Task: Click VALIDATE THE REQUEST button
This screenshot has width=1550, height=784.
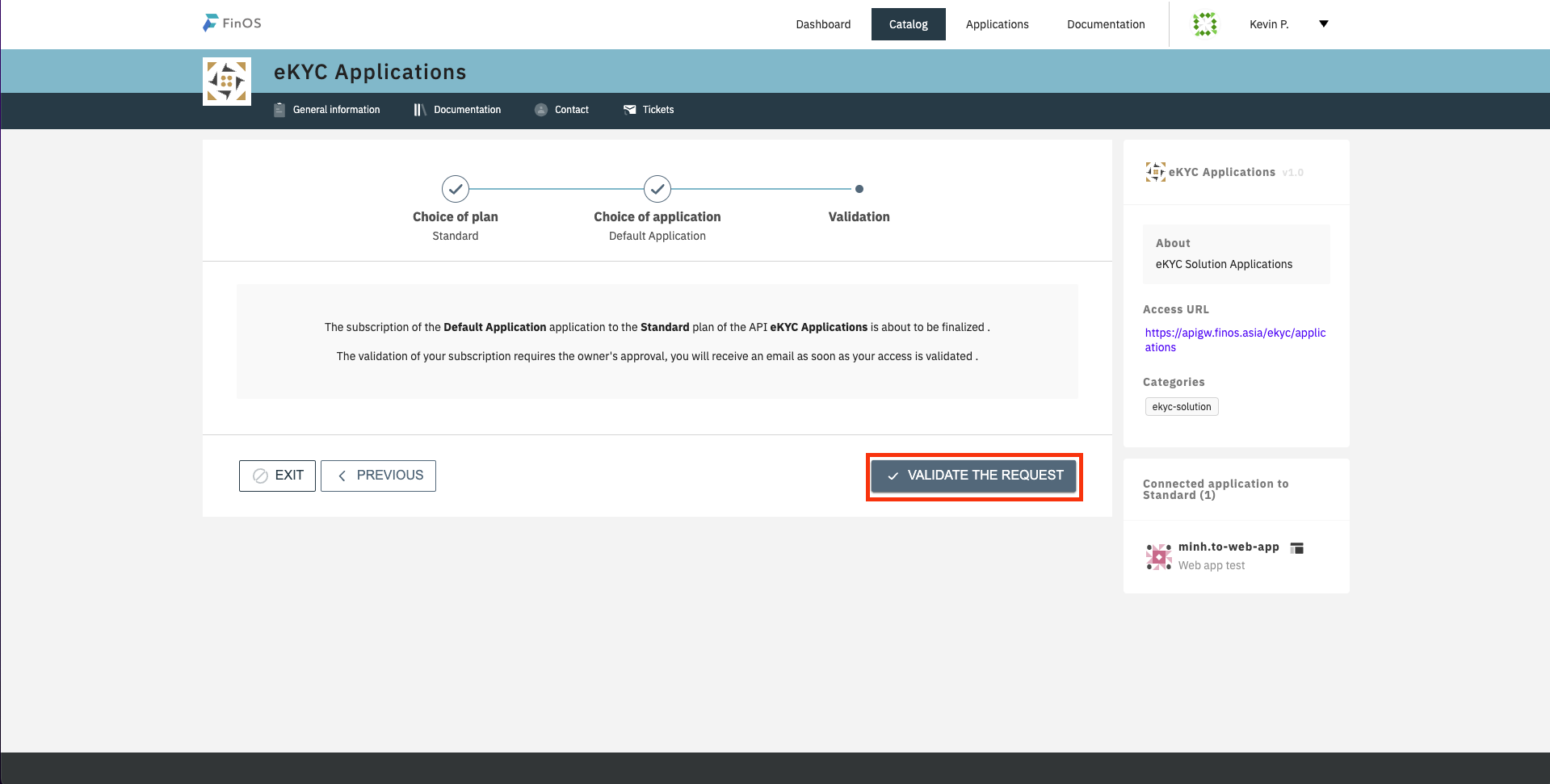Action: point(973,476)
